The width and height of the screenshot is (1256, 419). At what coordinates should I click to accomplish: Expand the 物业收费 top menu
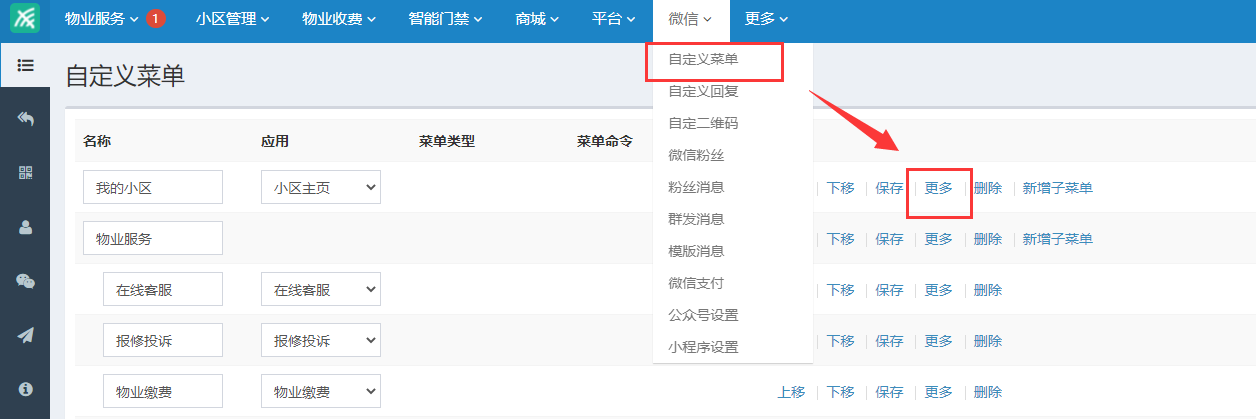(339, 18)
